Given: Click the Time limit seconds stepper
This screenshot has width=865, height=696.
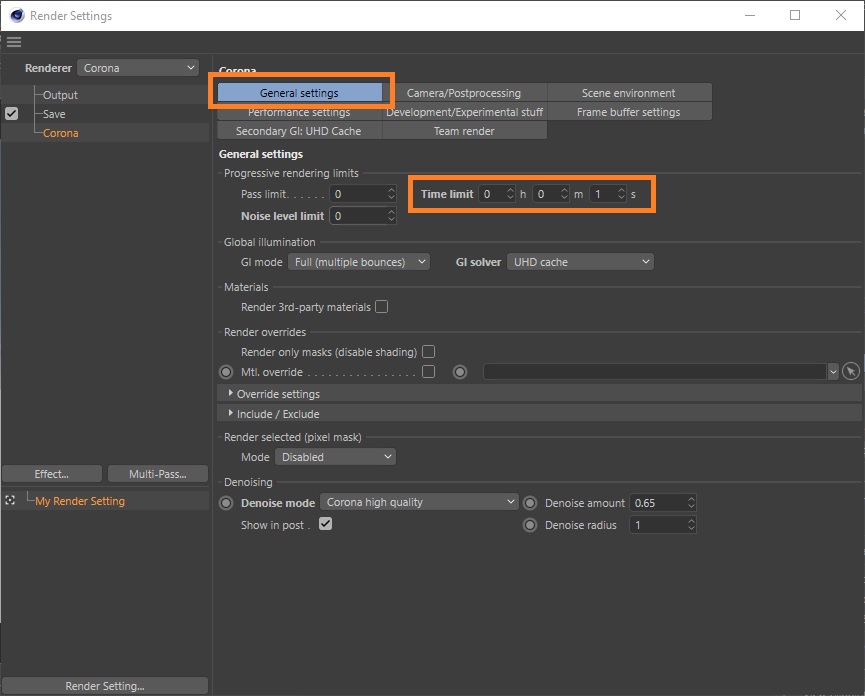Looking at the screenshot, I should [x=621, y=194].
